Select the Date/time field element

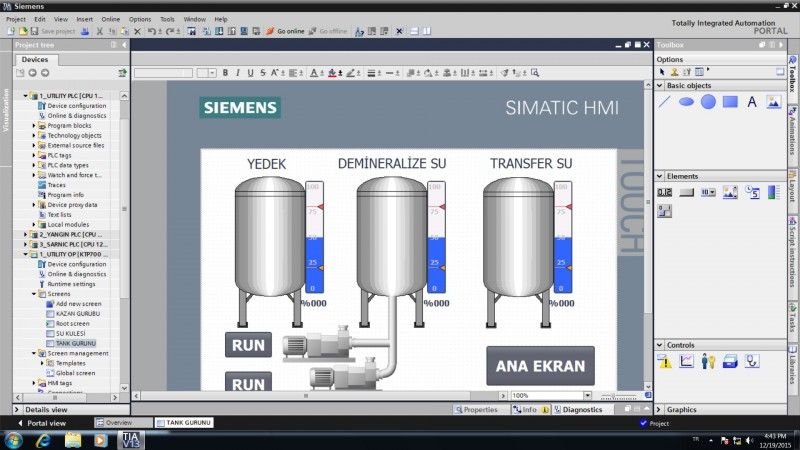pos(752,192)
